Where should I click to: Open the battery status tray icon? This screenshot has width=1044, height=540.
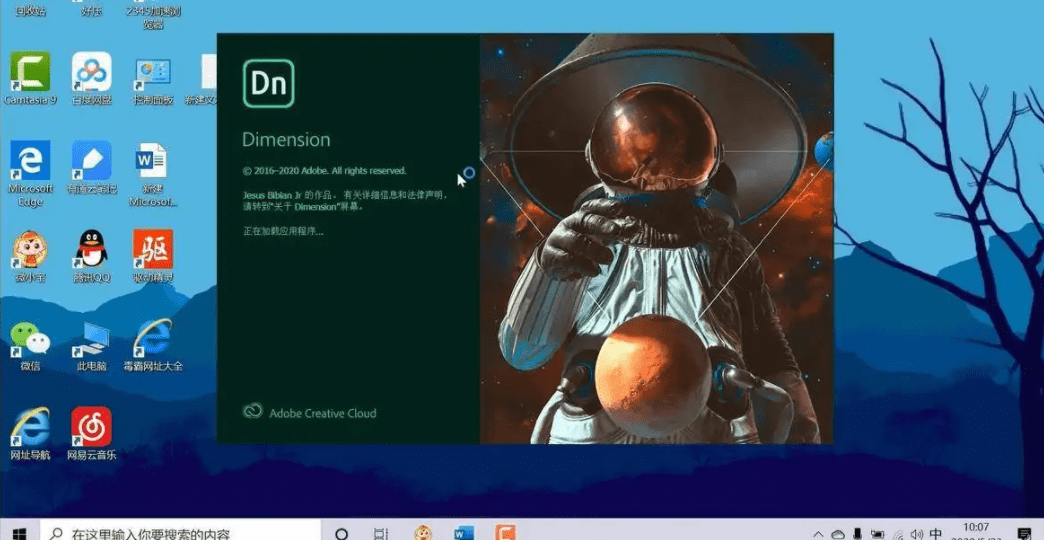point(878,534)
